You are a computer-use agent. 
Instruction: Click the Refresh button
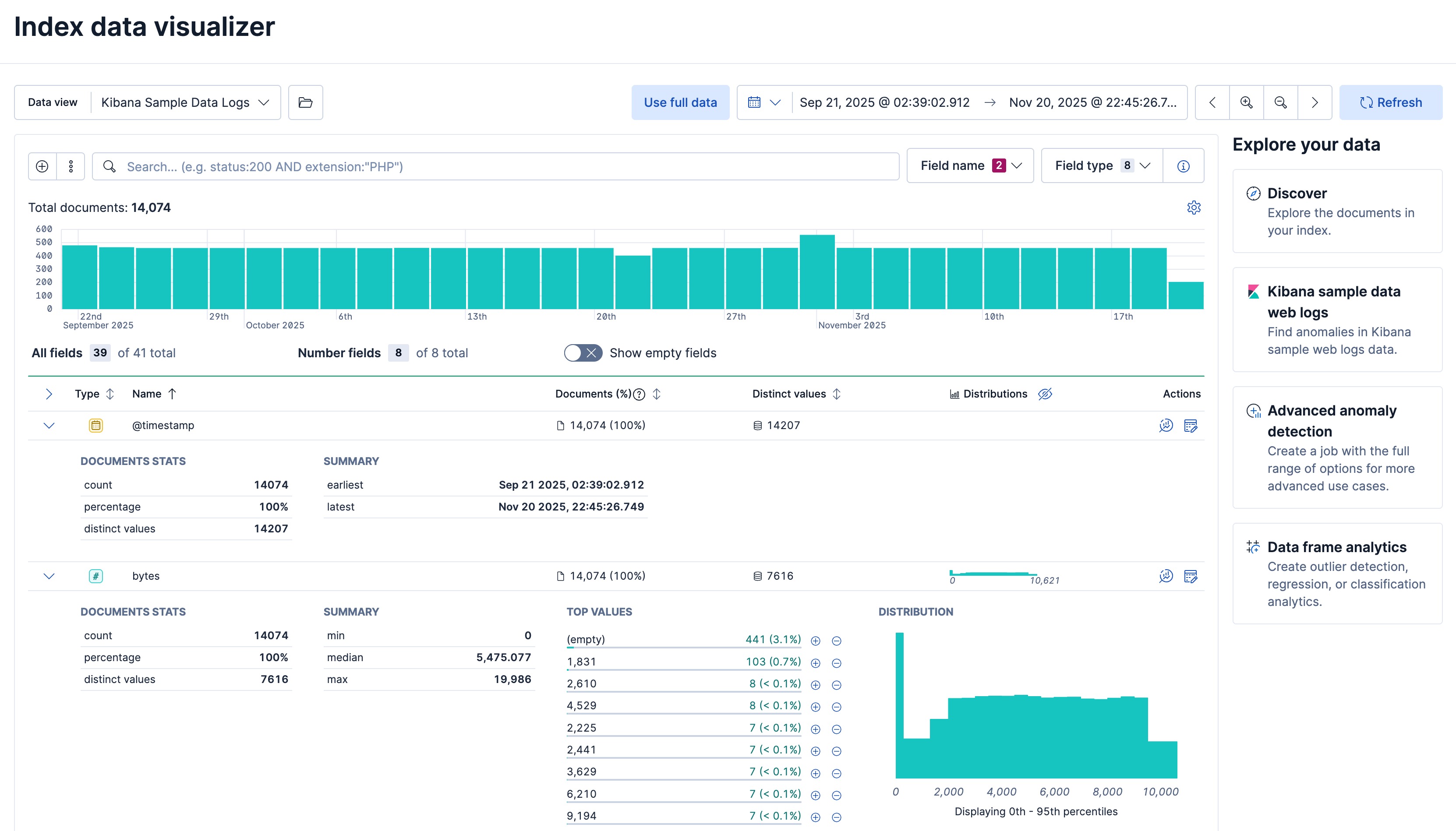point(1390,103)
